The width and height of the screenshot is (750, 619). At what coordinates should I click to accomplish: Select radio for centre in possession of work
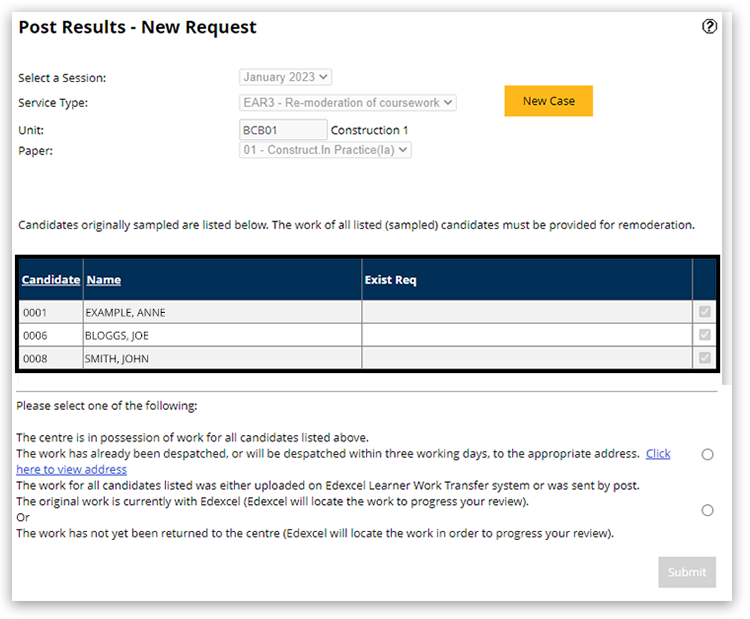pos(707,454)
